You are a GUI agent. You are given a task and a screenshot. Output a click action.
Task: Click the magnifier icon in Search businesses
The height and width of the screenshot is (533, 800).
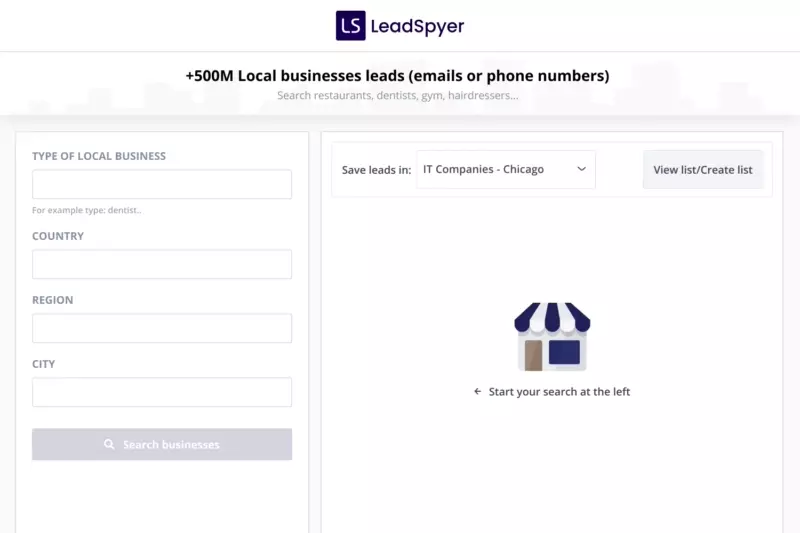click(x=109, y=444)
